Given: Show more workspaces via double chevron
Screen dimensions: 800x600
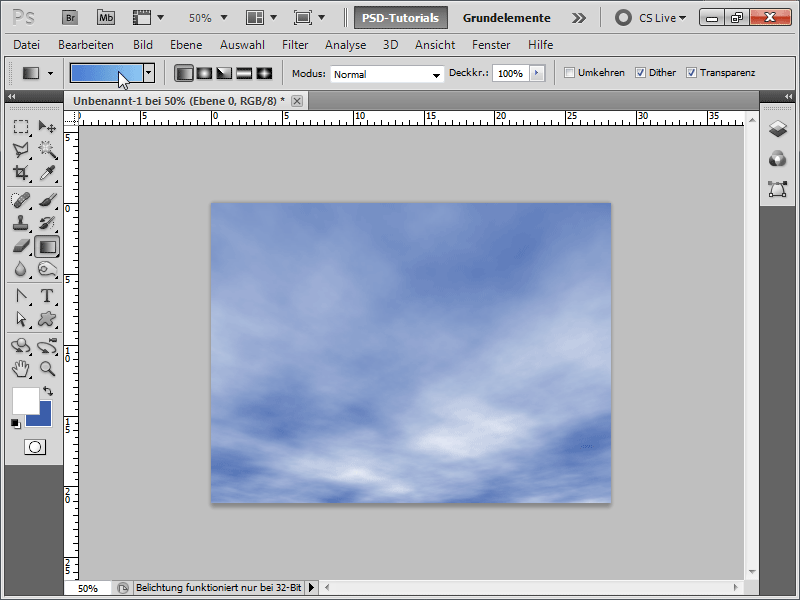Looking at the screenshot, I should [x=579, y=18].
